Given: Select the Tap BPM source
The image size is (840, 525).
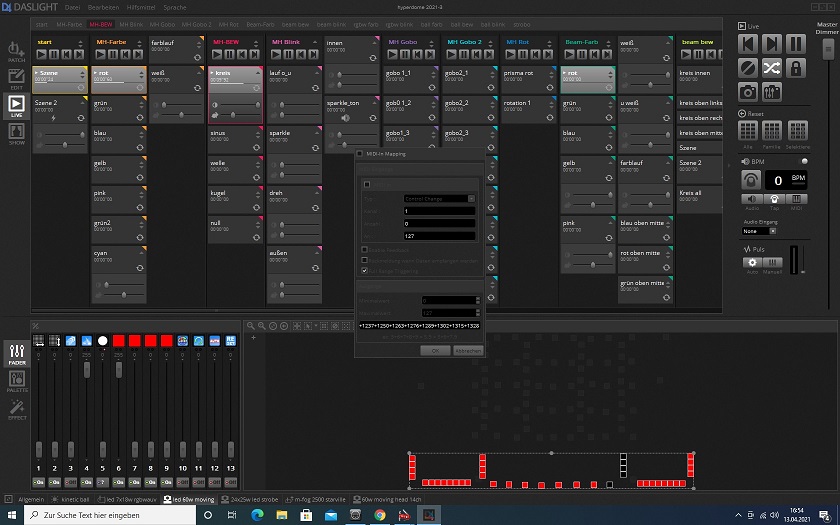Looking at the screenshot, I should point(774,199).
